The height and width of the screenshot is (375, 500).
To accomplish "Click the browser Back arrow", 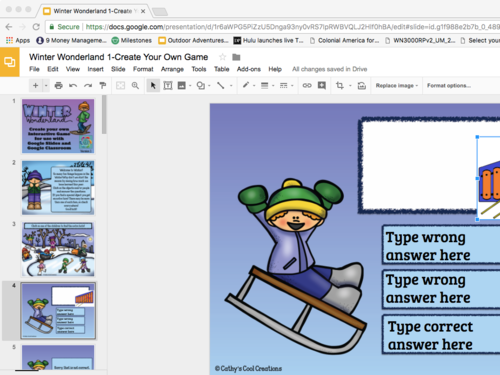I will click(9, 27).
